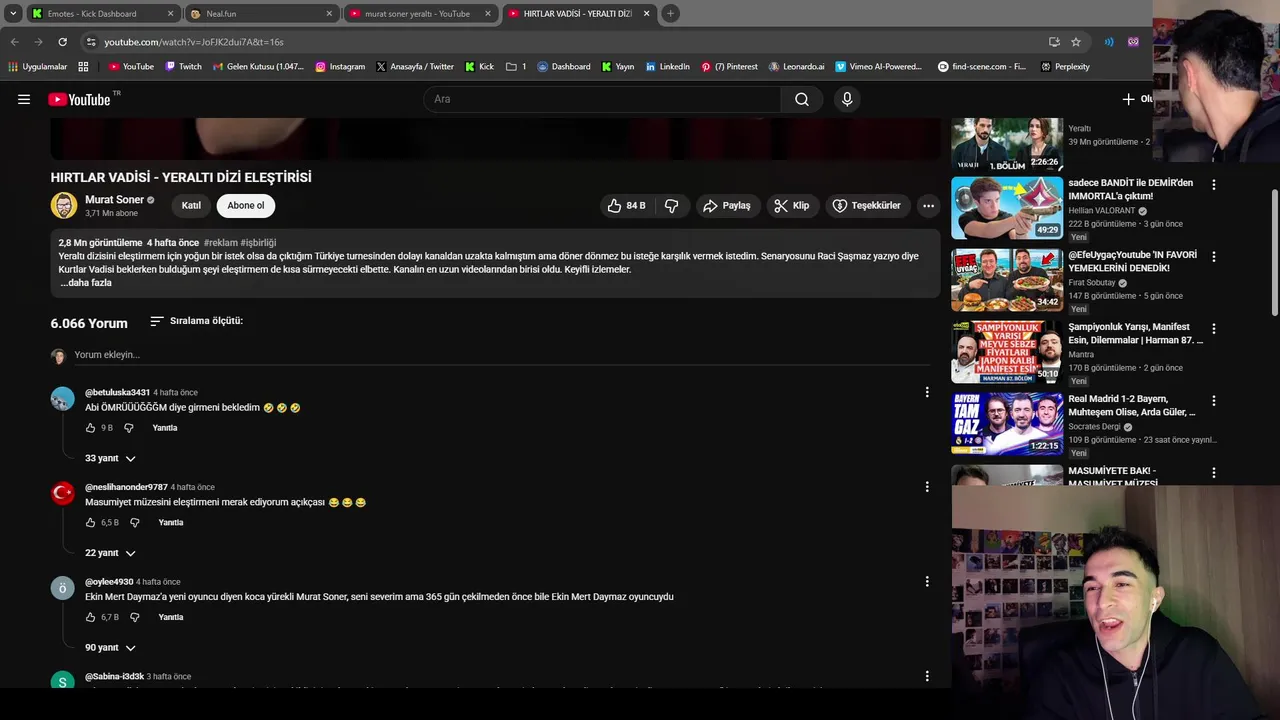Open the tab search dropdown arrow
Image resolution: width=1280 pixels, height=720 pixels.
click(13, 14)
